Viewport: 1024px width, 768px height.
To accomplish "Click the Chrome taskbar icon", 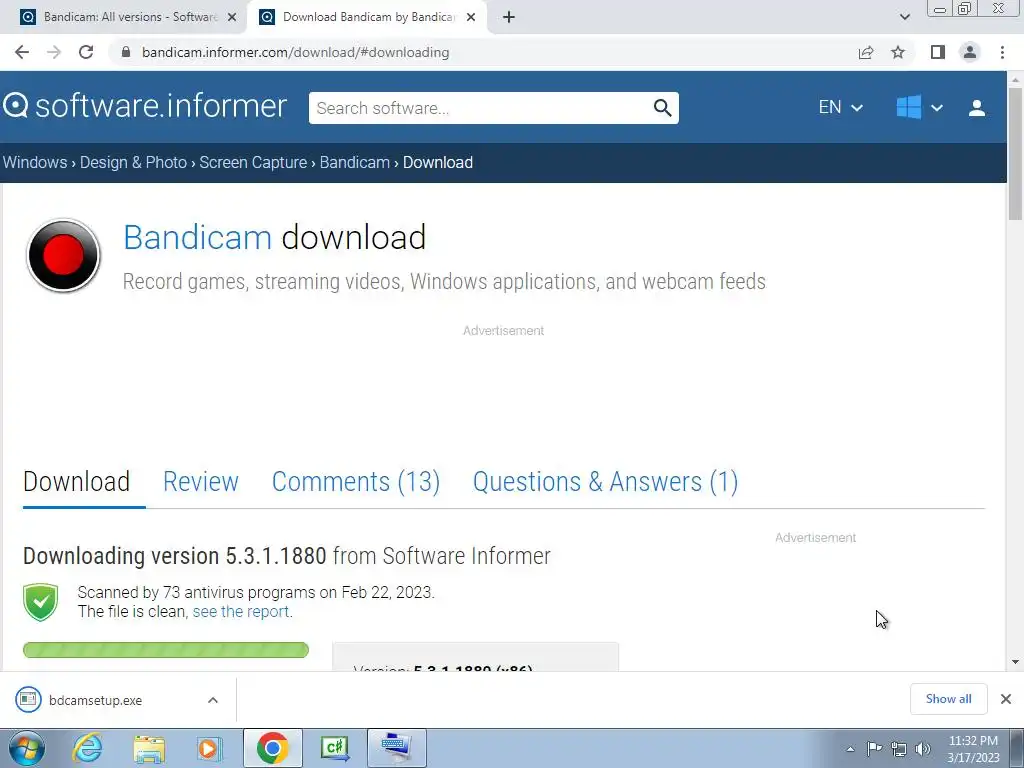I will click(x=272, y=748).
